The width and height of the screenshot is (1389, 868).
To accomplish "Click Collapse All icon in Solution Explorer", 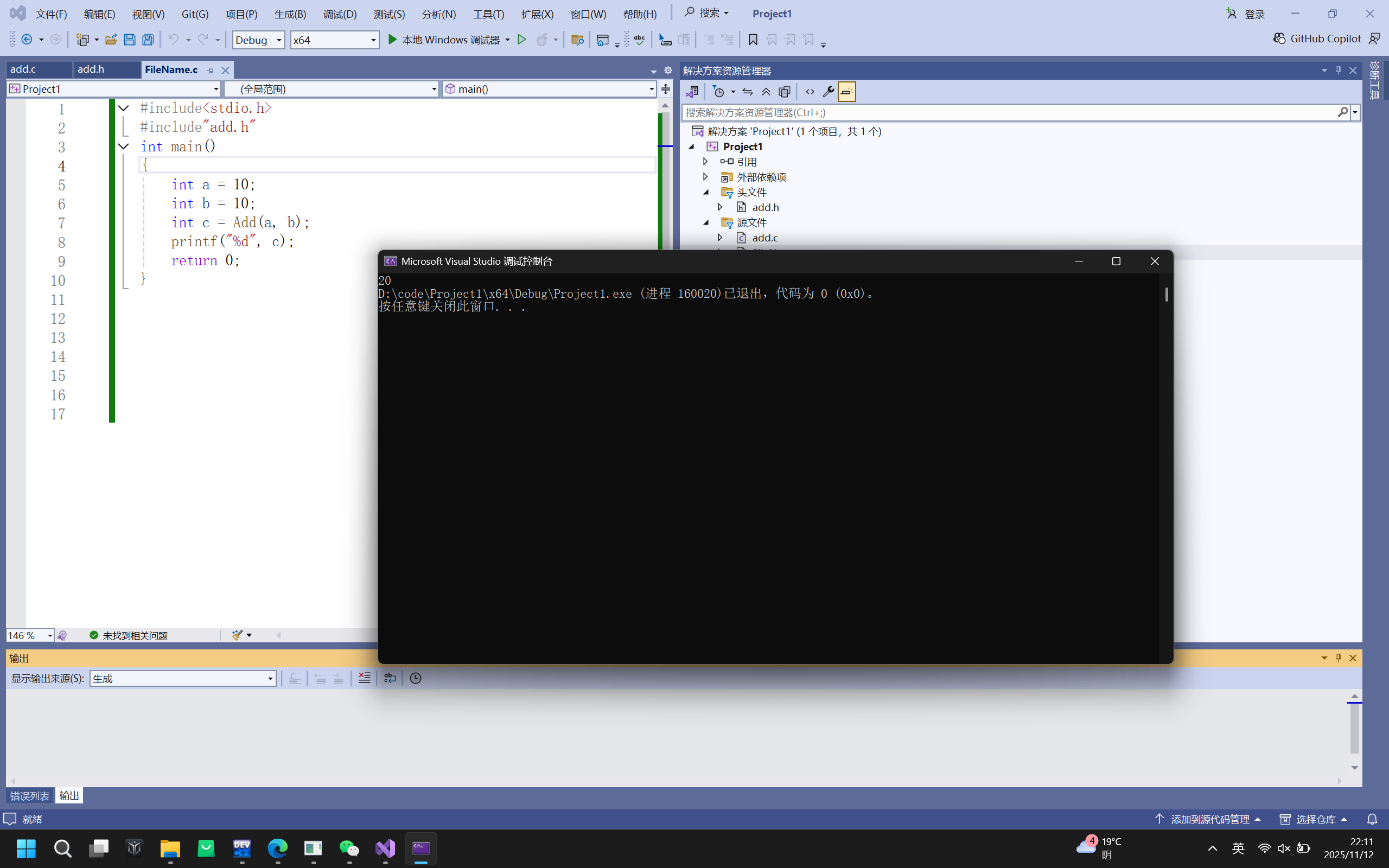I will pyautogui.click(x=766, y=92).
